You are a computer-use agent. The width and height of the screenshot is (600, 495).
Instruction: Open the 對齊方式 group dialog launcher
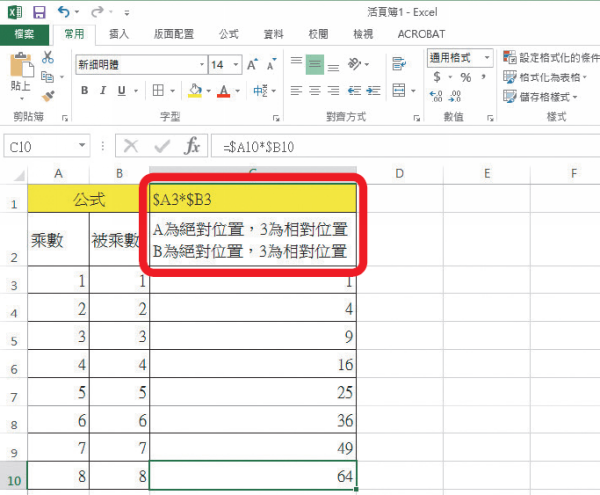point(417,118)
